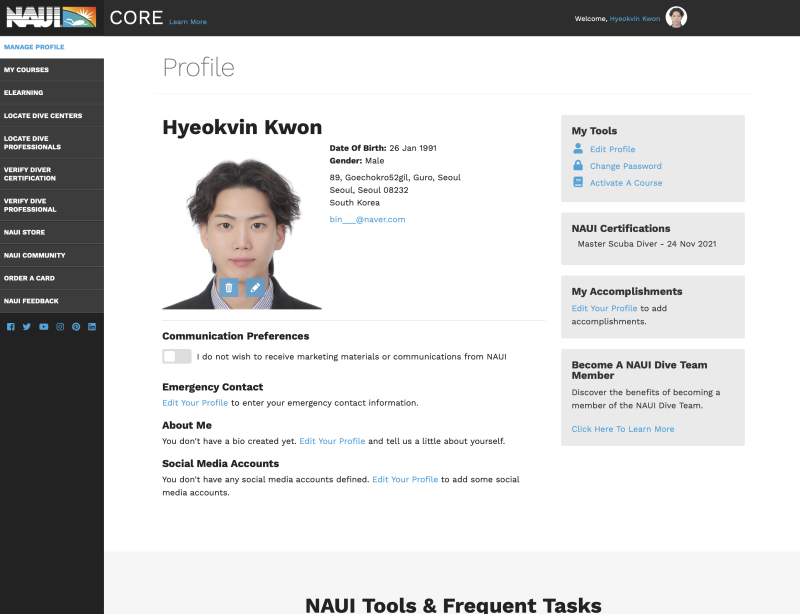Viewport: 800px width, 614px height.
Task: Click the person icon beside Edit Profile
Action: click(578, 149)
